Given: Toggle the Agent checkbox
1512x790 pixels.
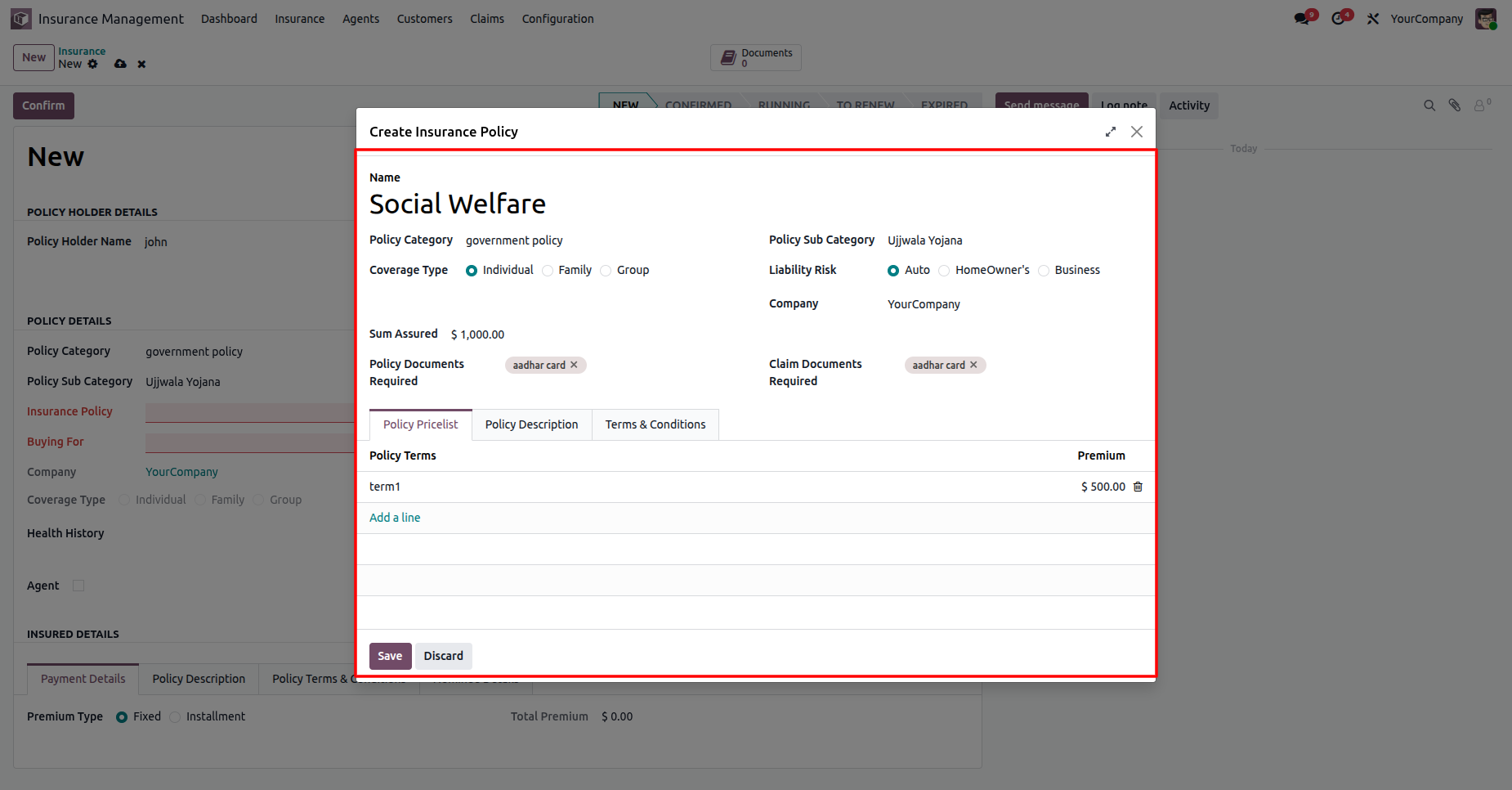Looking at the screenshot, I should (x=78, y=586).
